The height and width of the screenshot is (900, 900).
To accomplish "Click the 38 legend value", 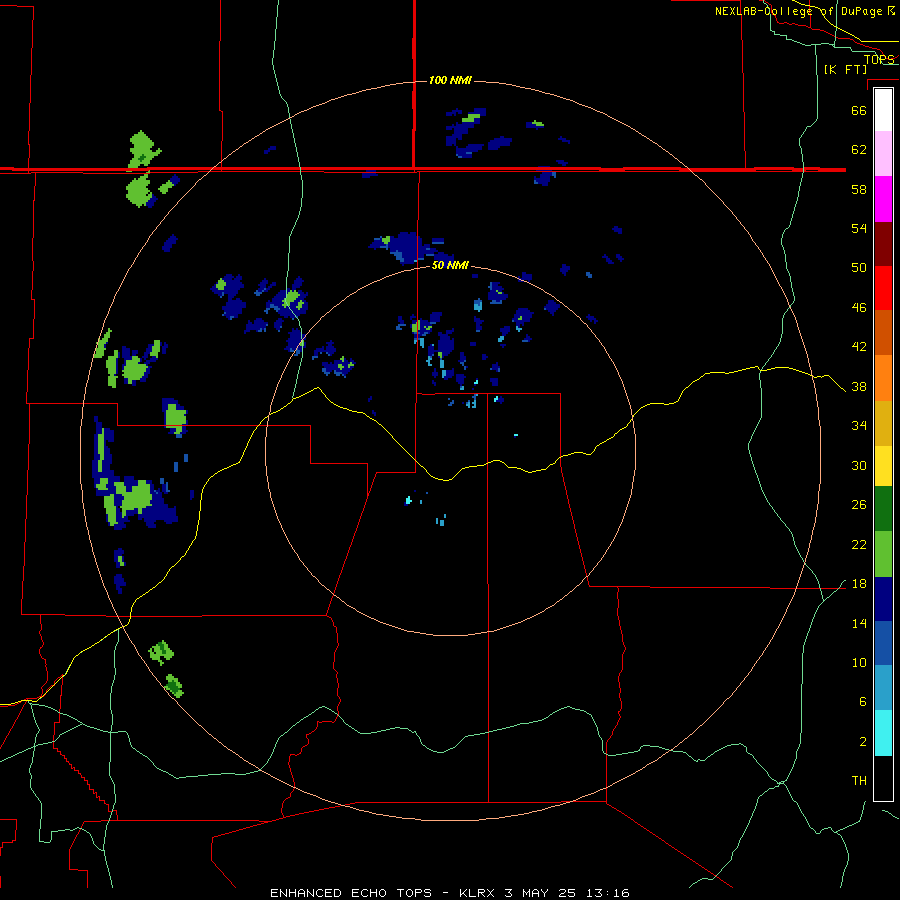I will [859, 386].
